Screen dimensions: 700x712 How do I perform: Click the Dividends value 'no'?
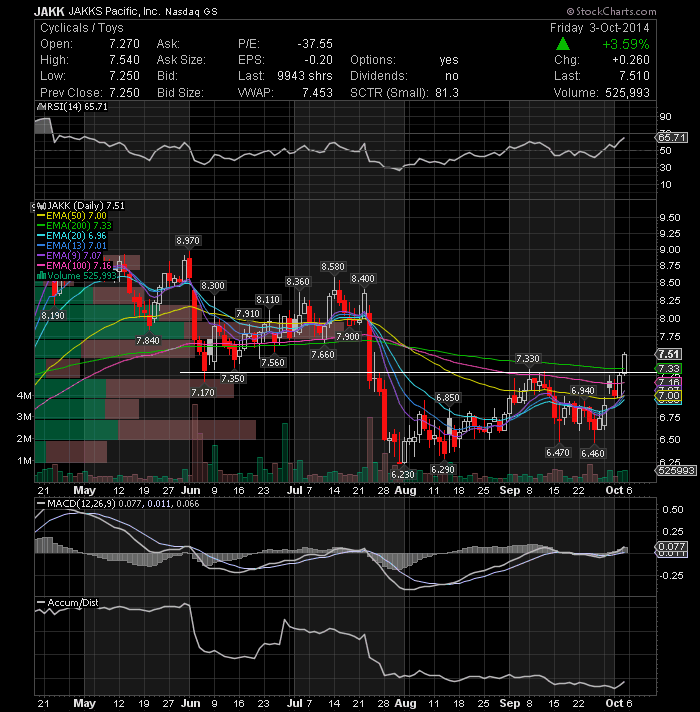click(x=452, y=76)
